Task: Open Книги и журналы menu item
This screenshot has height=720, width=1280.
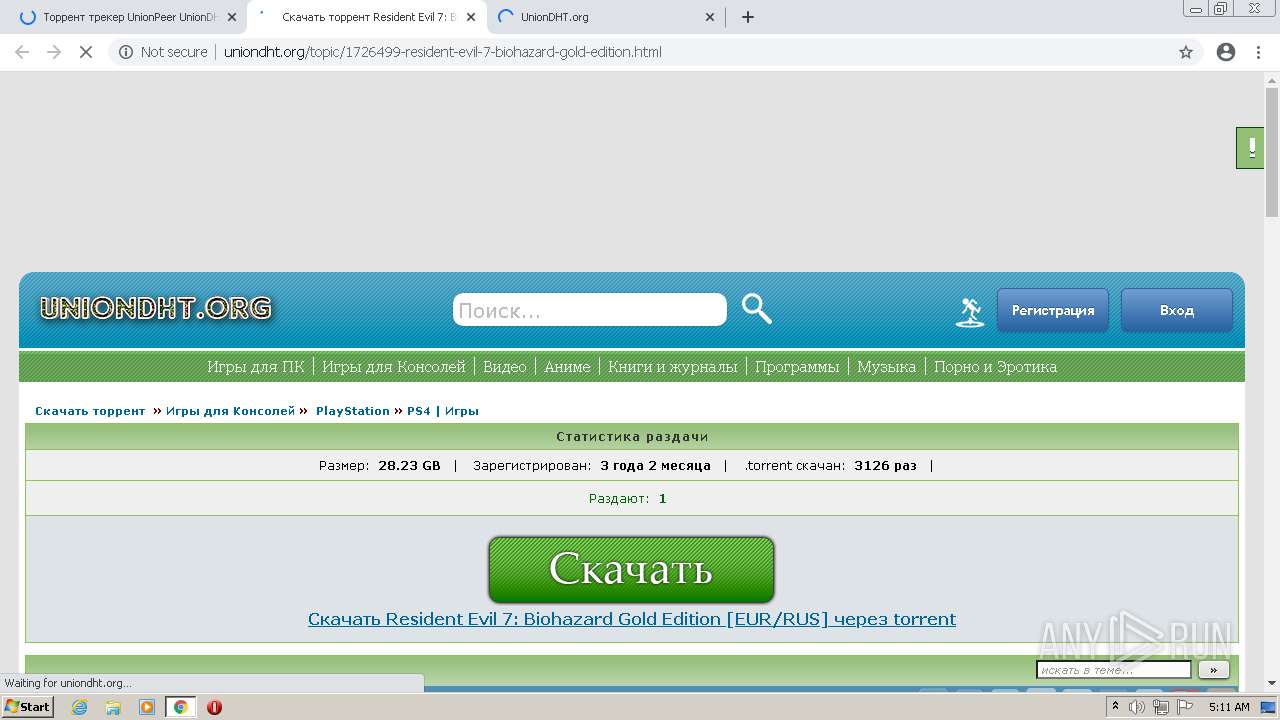Action: point(673,367)
